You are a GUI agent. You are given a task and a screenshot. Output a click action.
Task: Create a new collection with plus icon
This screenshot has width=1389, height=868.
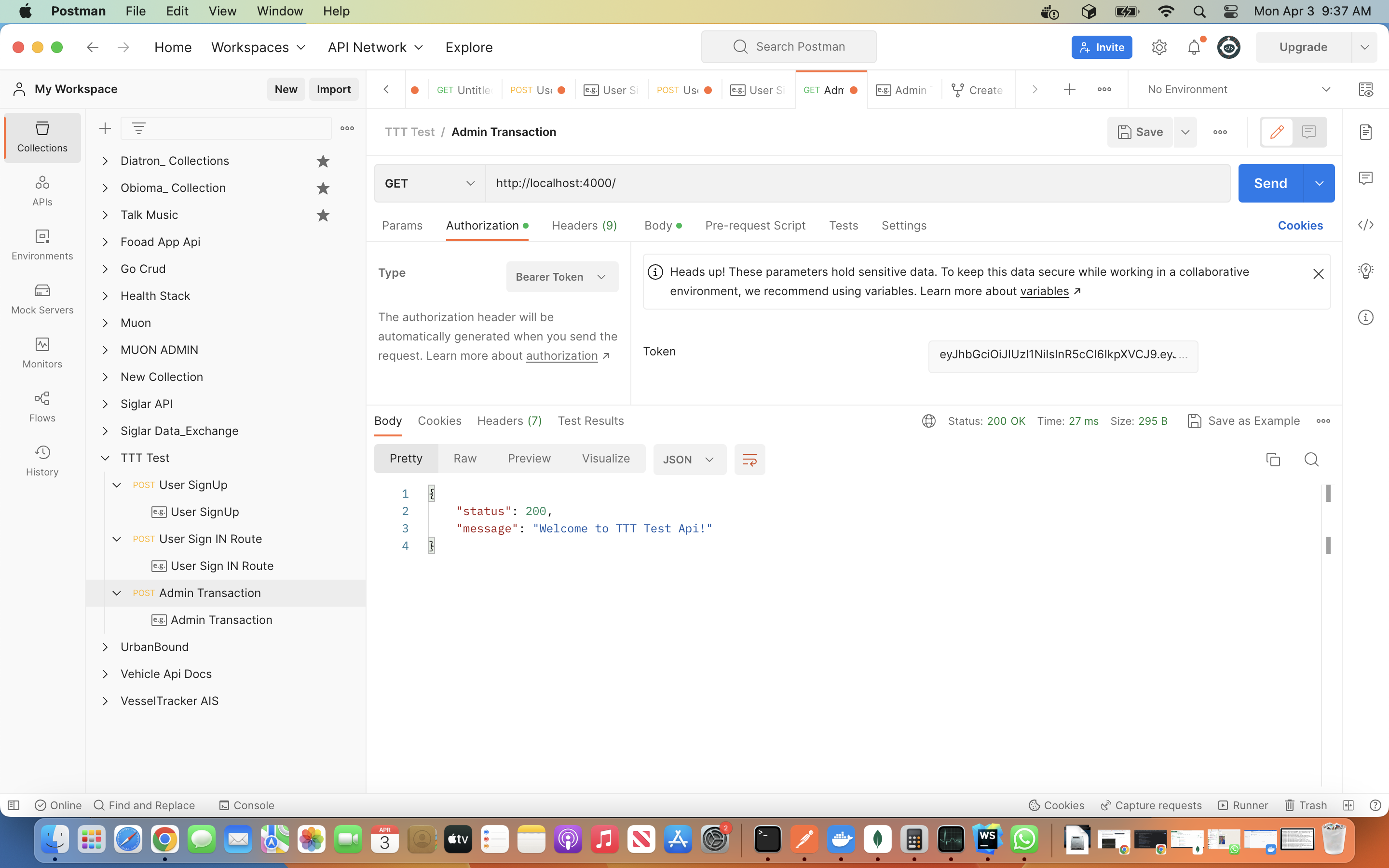click(x=105, y=128)
